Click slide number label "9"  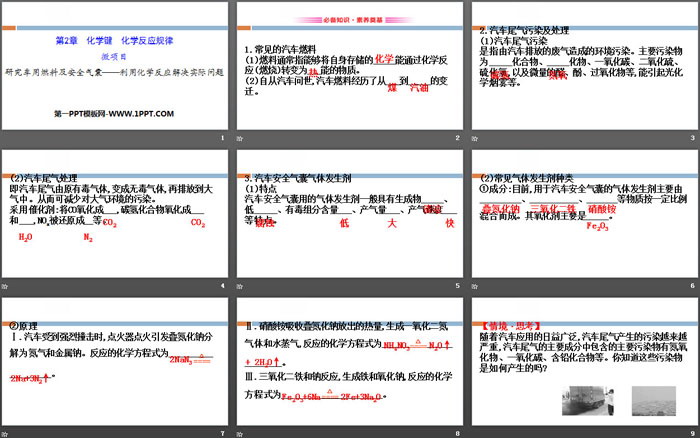[692, 434]
